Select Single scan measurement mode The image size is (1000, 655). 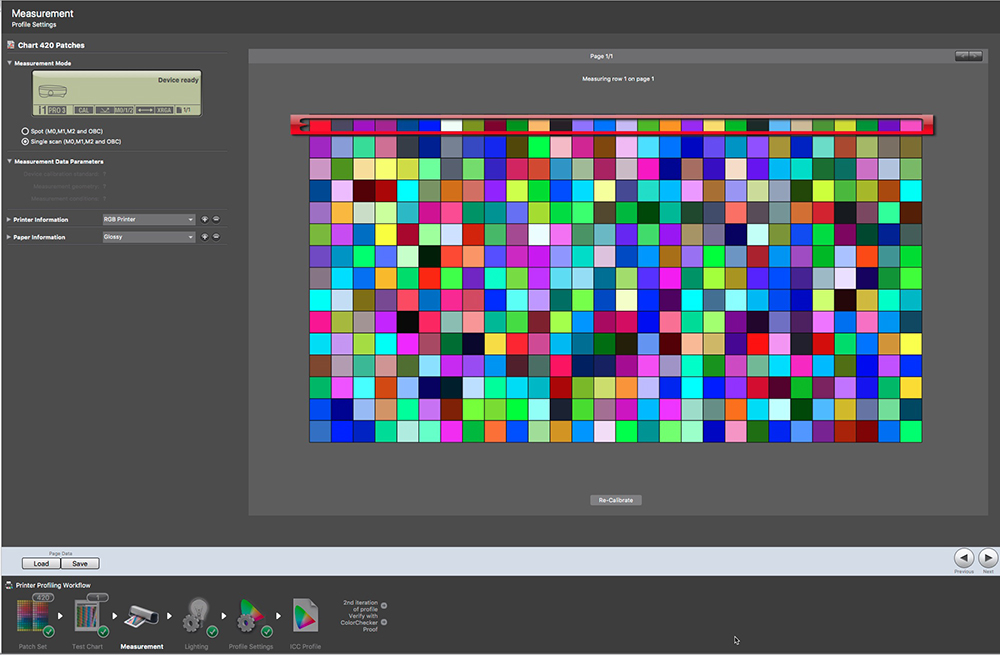click(x=25, y=141)
